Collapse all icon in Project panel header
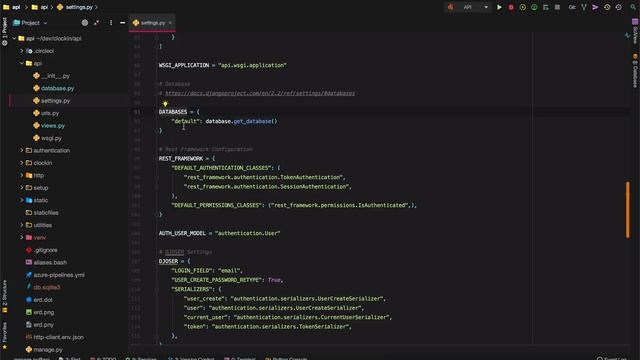The image size is (640, 360). coord(96,23)
